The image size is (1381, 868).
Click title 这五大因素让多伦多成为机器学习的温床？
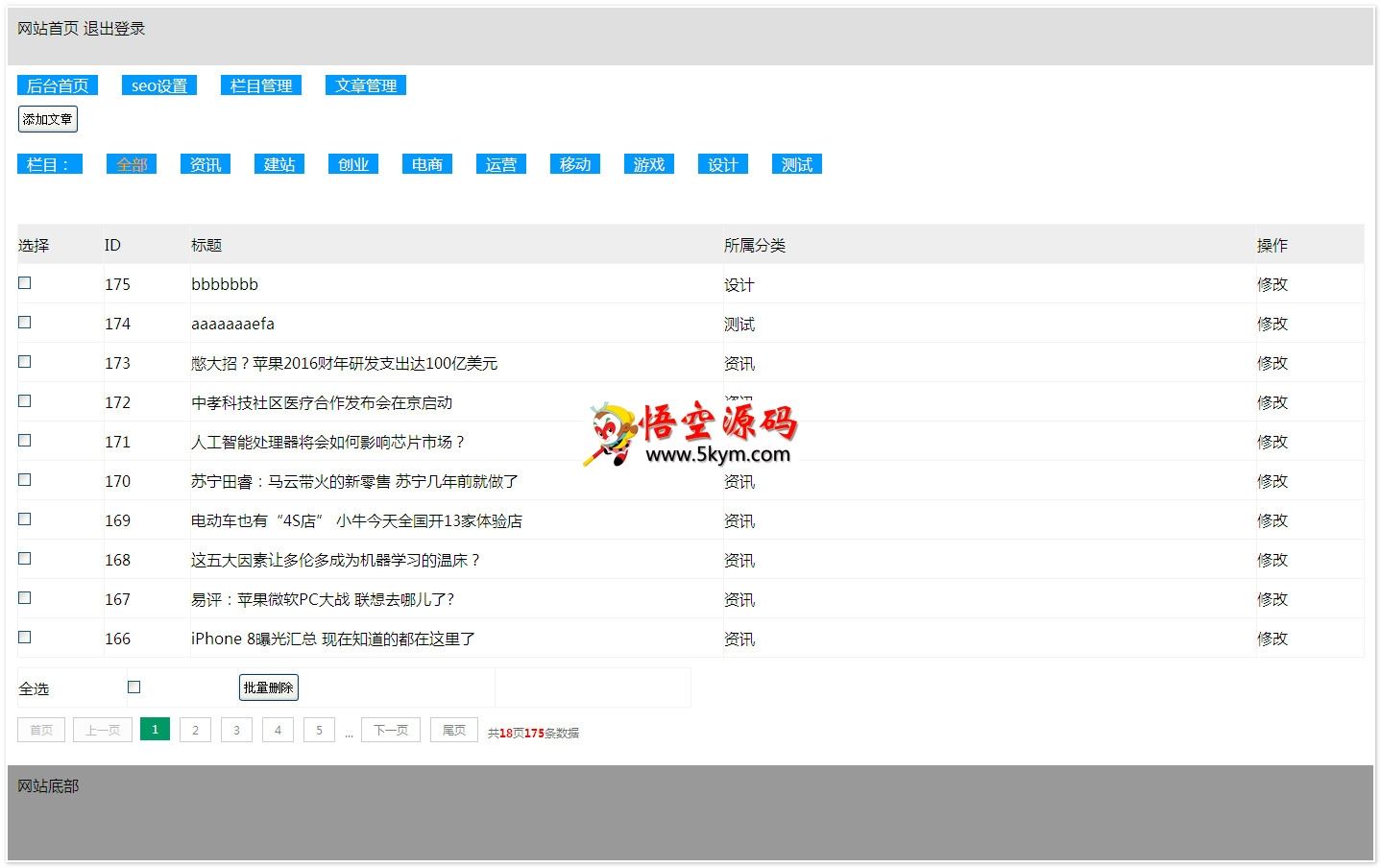336,560
